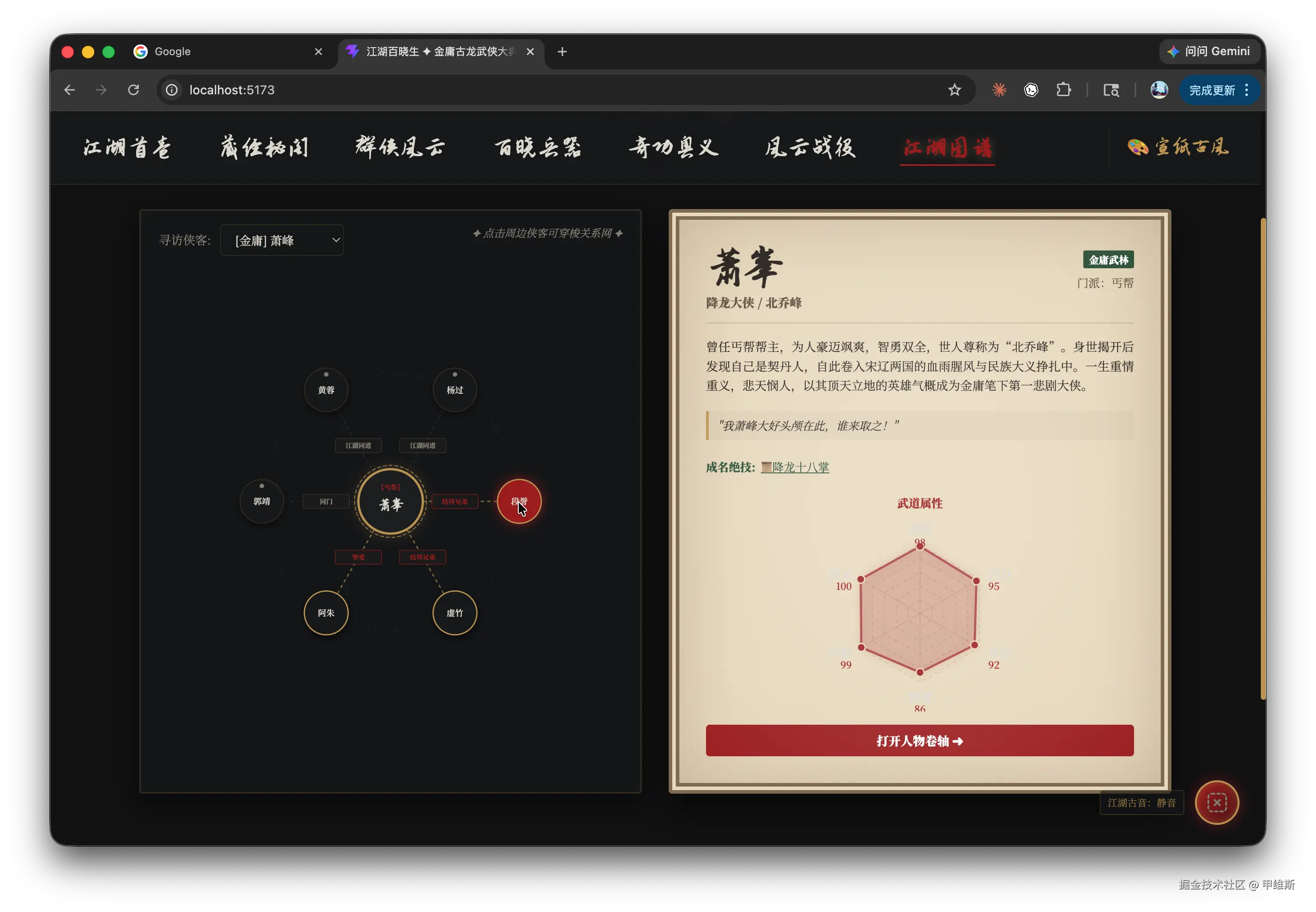
Task: Click 江湖同道 label below the 黄蓉 node
Action: click(x=358, y=445)
